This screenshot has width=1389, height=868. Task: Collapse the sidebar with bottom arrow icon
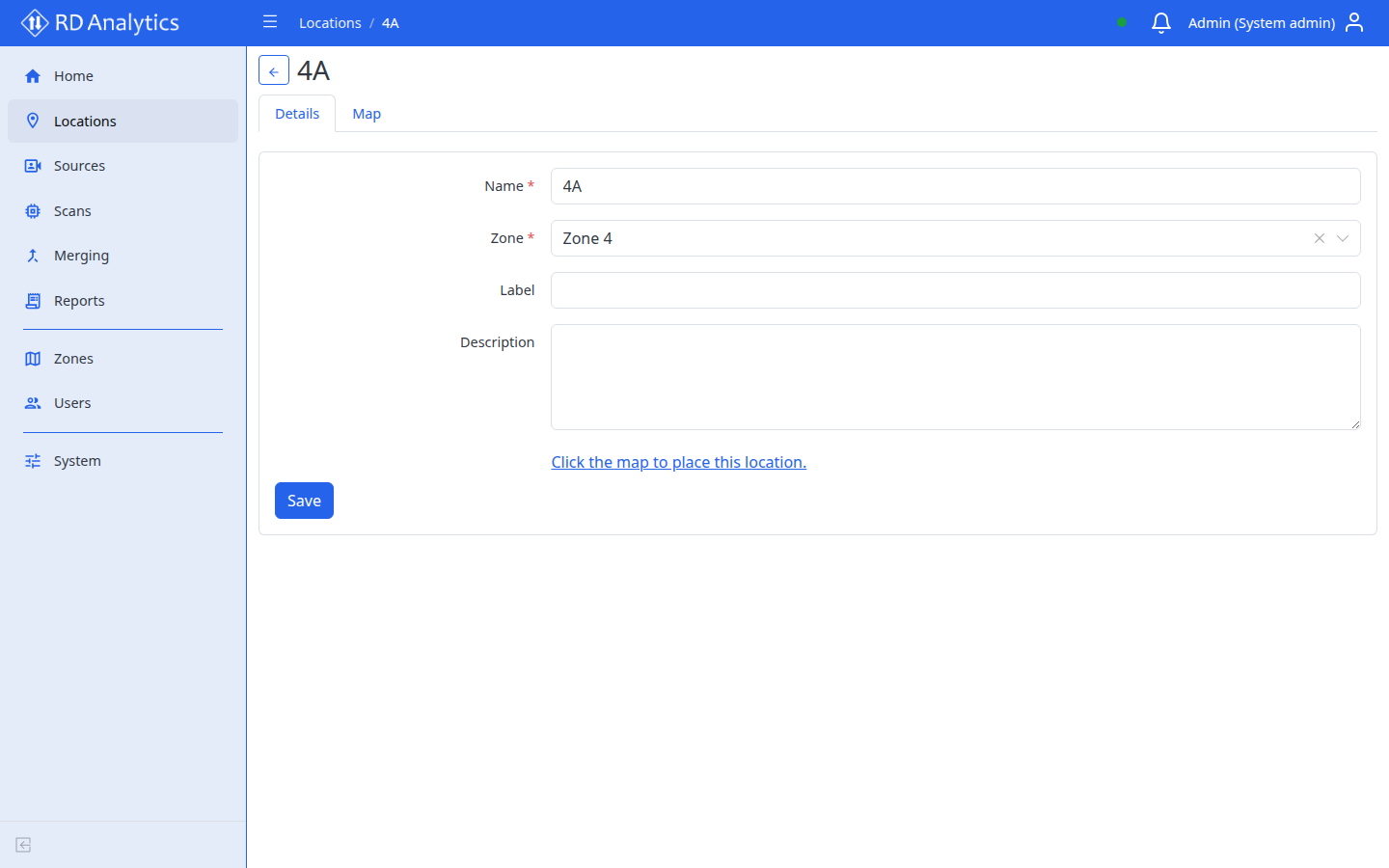[x=24, y=845]
